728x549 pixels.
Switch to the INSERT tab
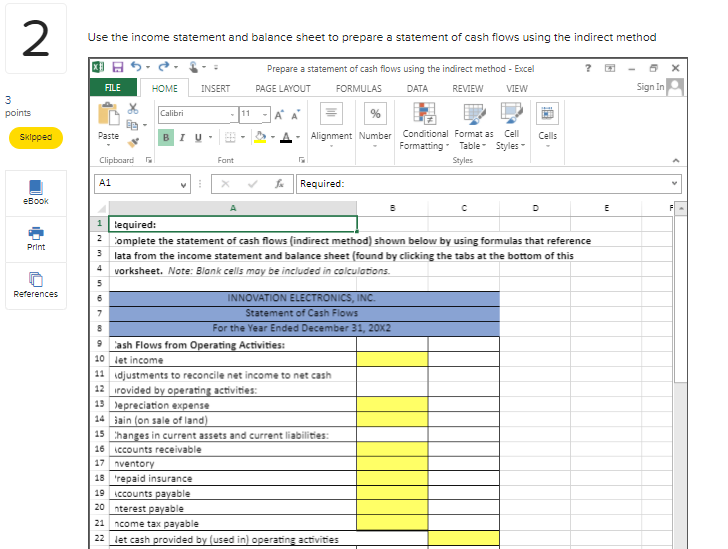pyautogui.click(x=215, y=88)
